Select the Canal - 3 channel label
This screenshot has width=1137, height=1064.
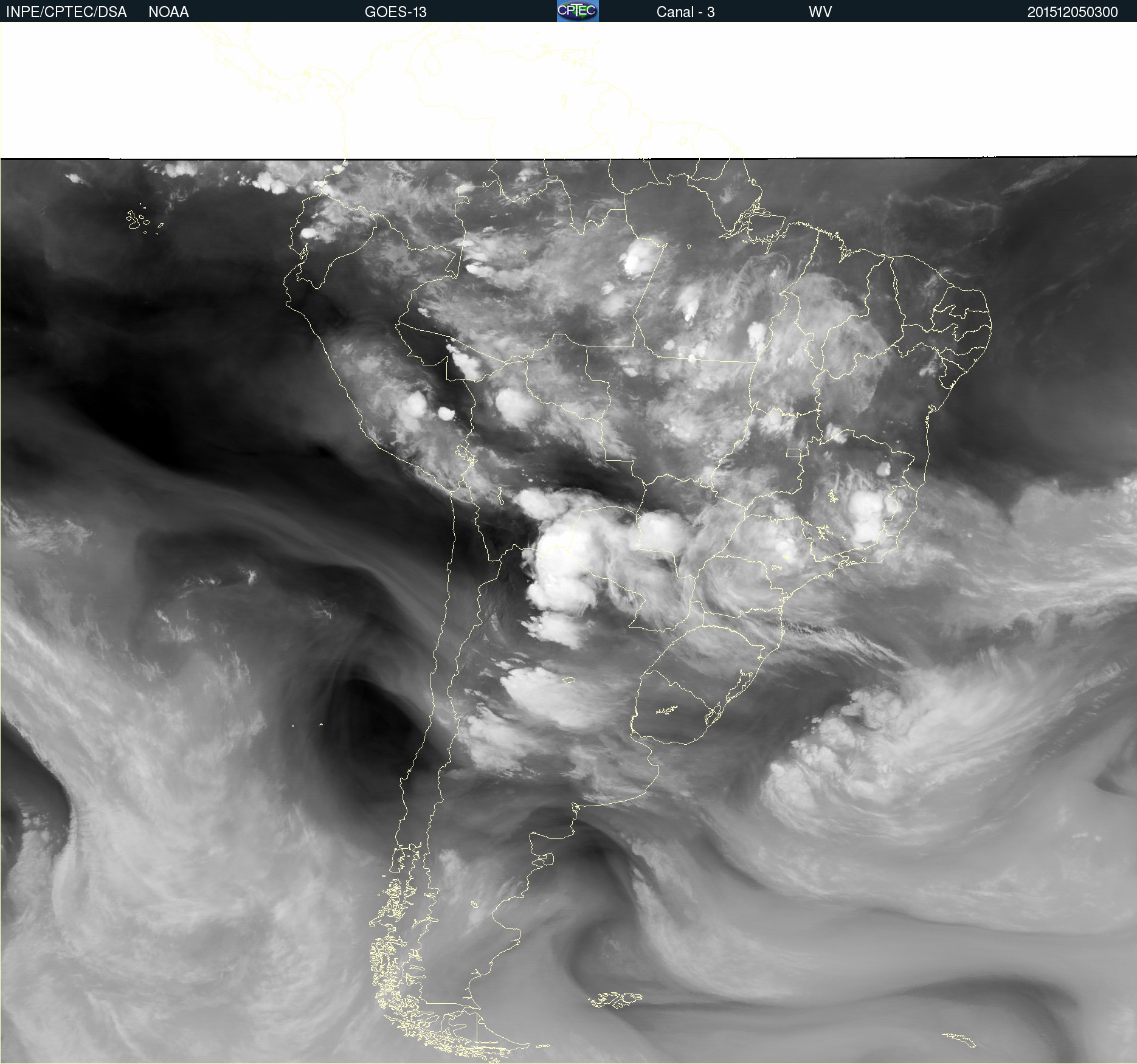[x=685, y=12]
